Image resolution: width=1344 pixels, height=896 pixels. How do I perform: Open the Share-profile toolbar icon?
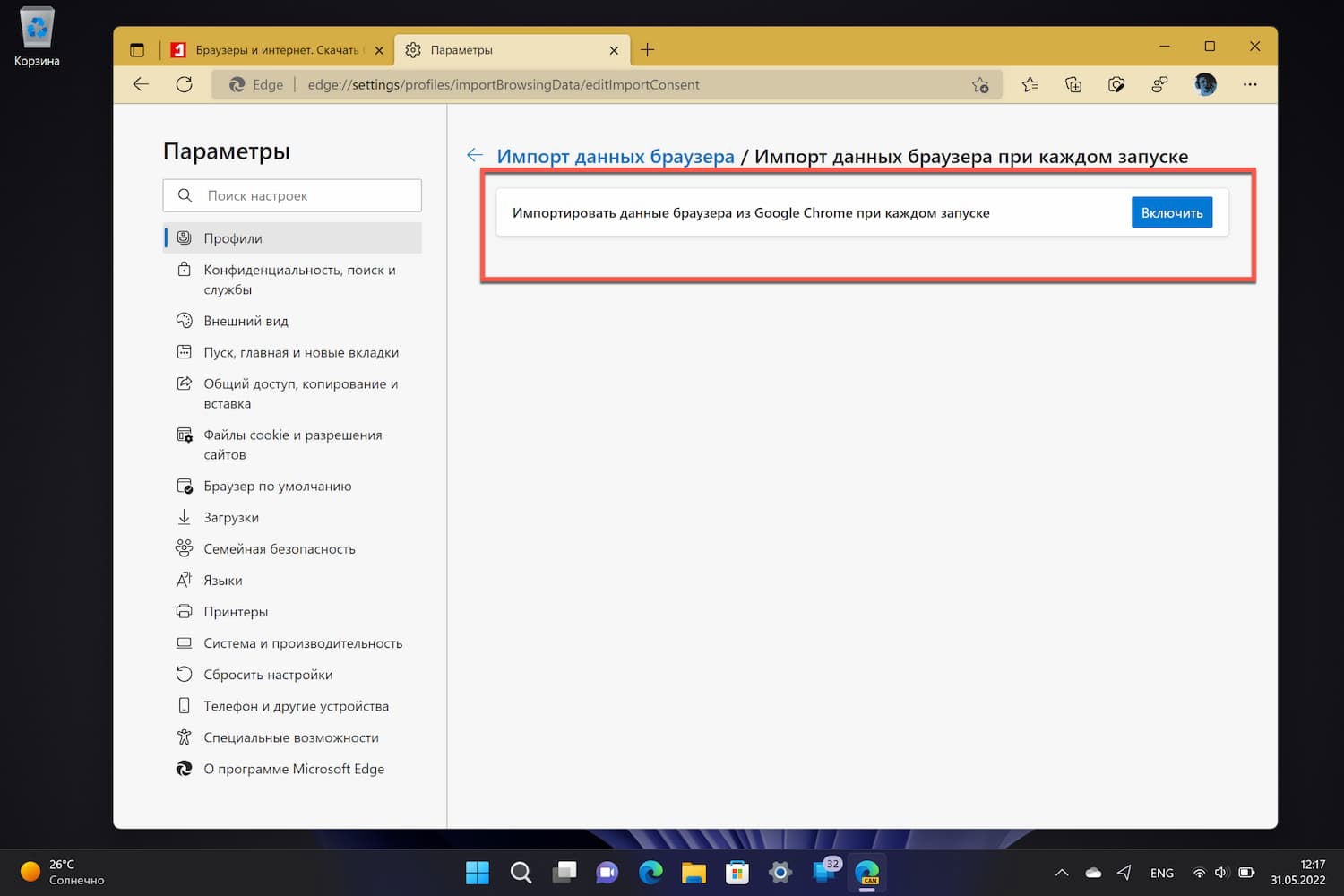1159,84
